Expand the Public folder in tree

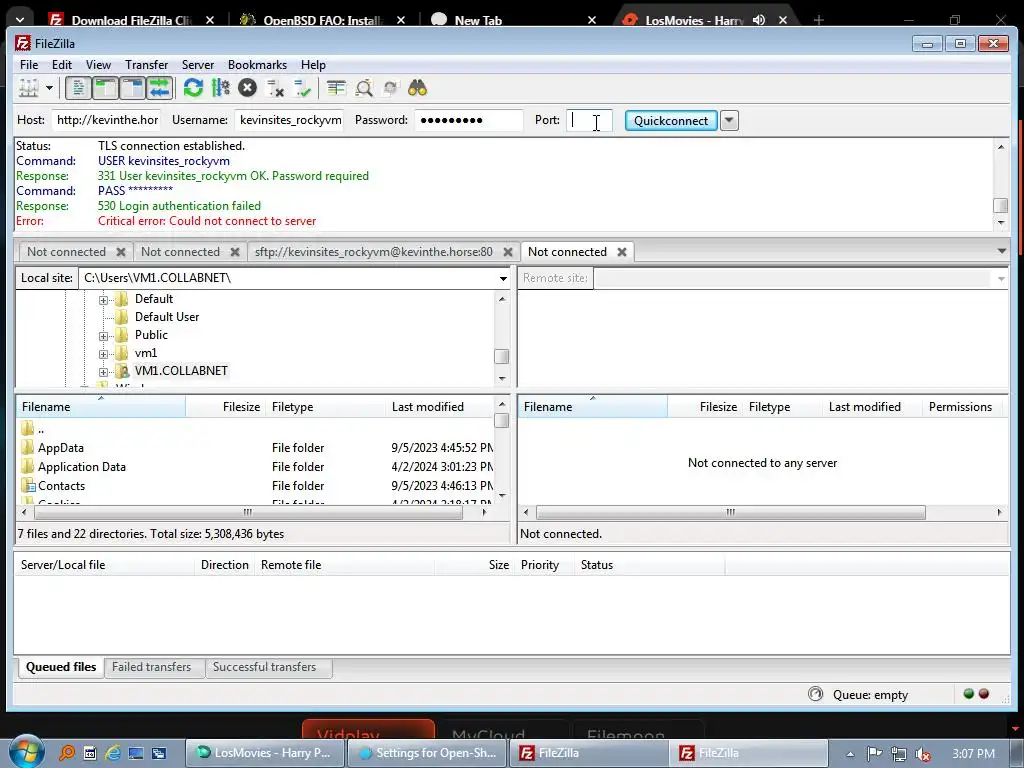pos(103,336)
